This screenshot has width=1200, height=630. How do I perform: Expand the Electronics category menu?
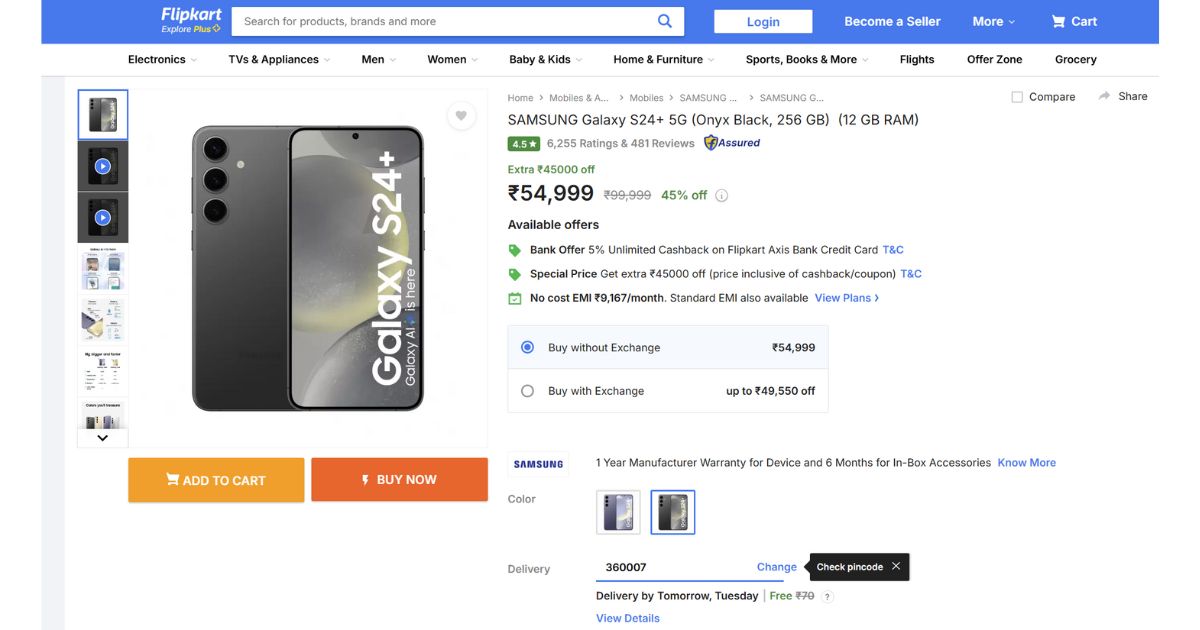pos(162,60)
